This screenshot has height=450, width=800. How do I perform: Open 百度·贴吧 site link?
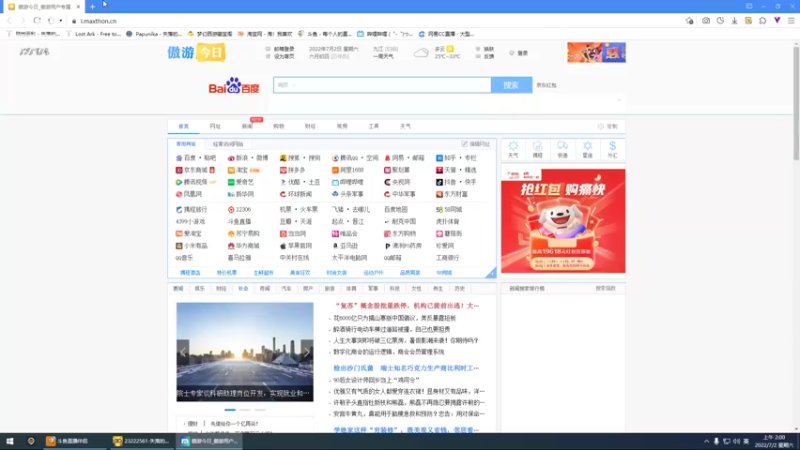196,158
